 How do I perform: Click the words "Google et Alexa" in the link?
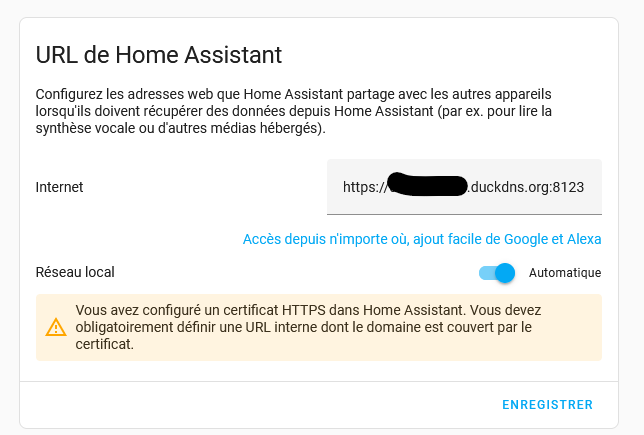pyautogui.click(x=553, y=239)
